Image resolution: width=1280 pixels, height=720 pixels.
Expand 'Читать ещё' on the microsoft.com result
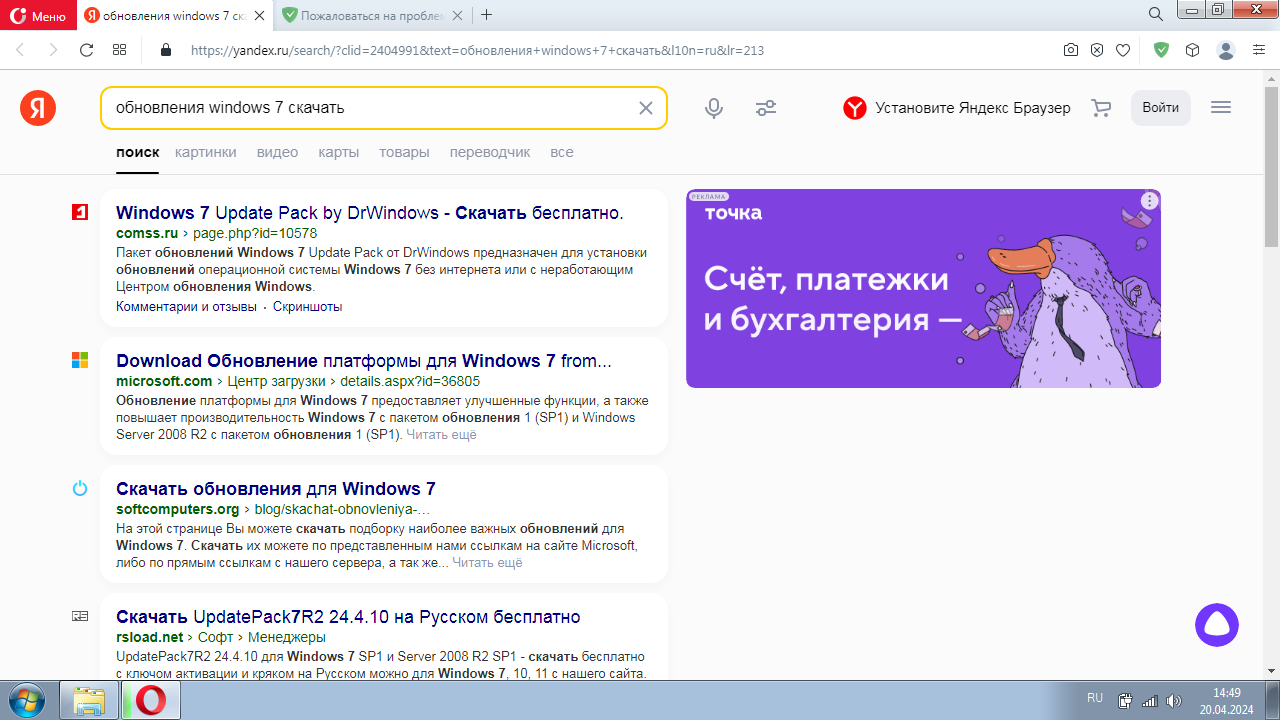pos(444,434)
